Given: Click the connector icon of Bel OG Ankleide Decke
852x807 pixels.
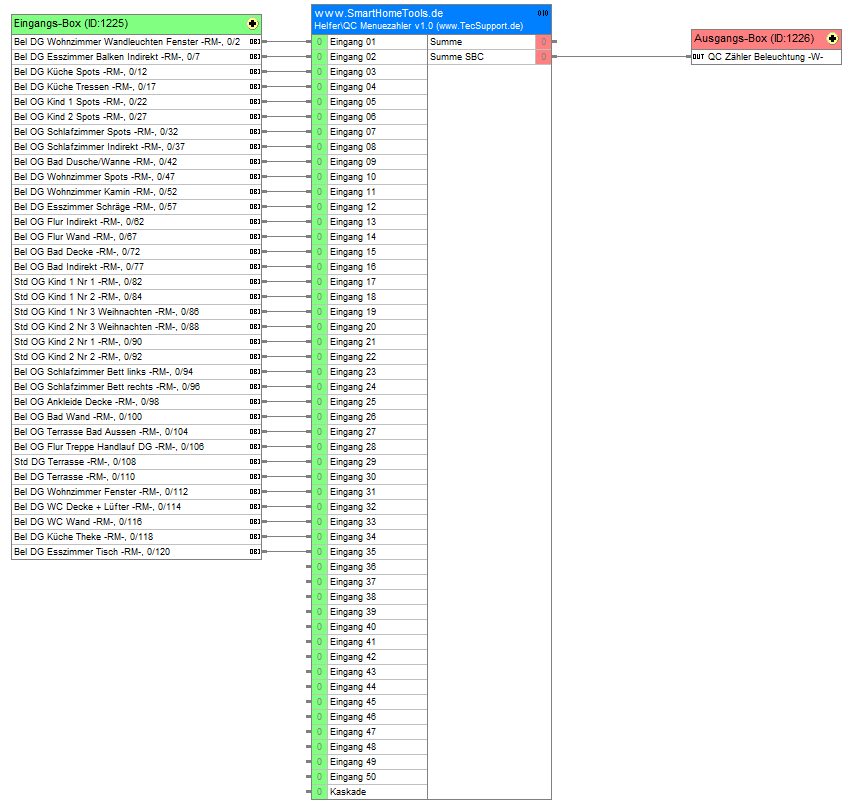Looking at the screenshot, I should pos(254,402).
